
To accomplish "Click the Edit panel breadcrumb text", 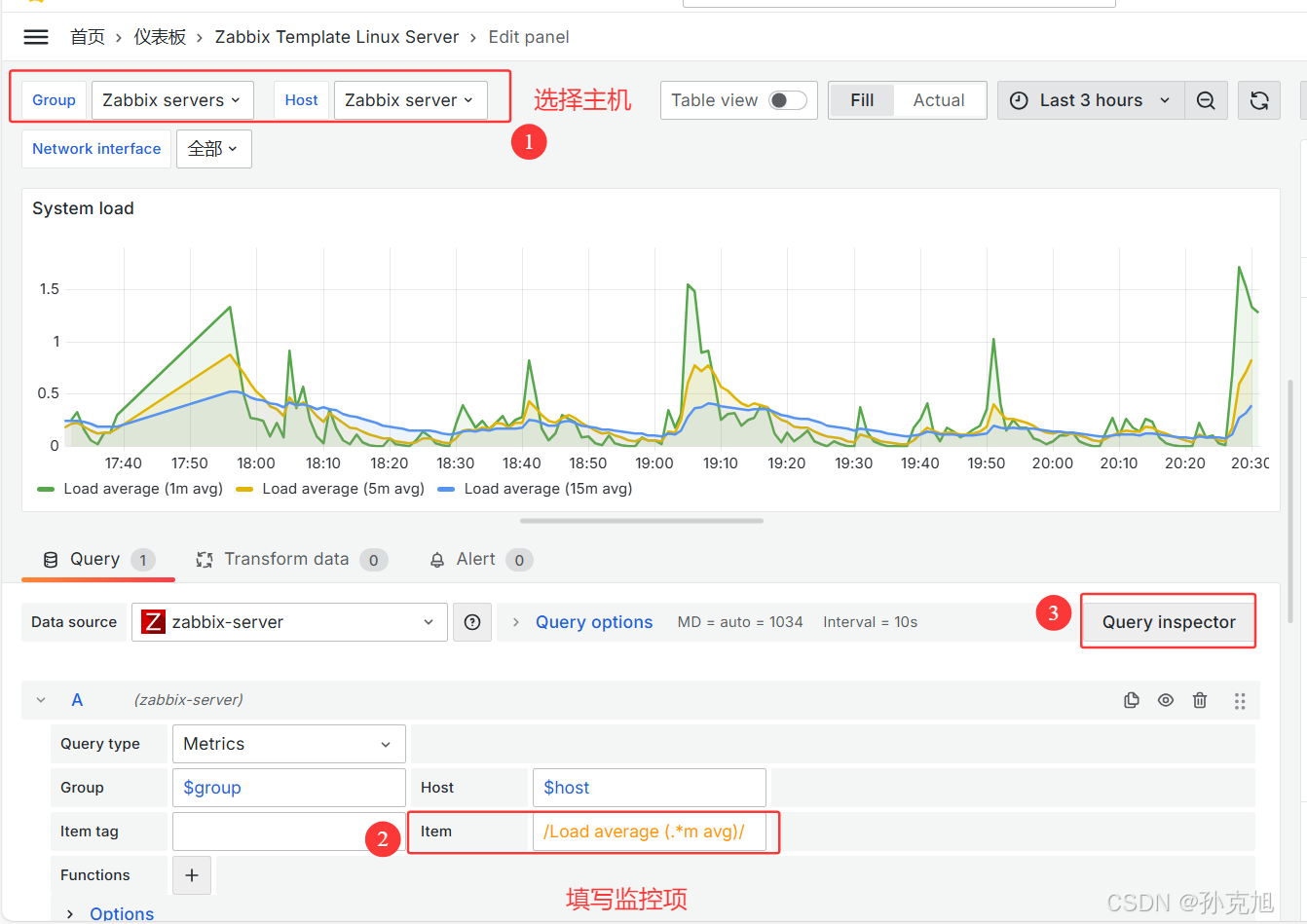I will [x=529, y=37].
